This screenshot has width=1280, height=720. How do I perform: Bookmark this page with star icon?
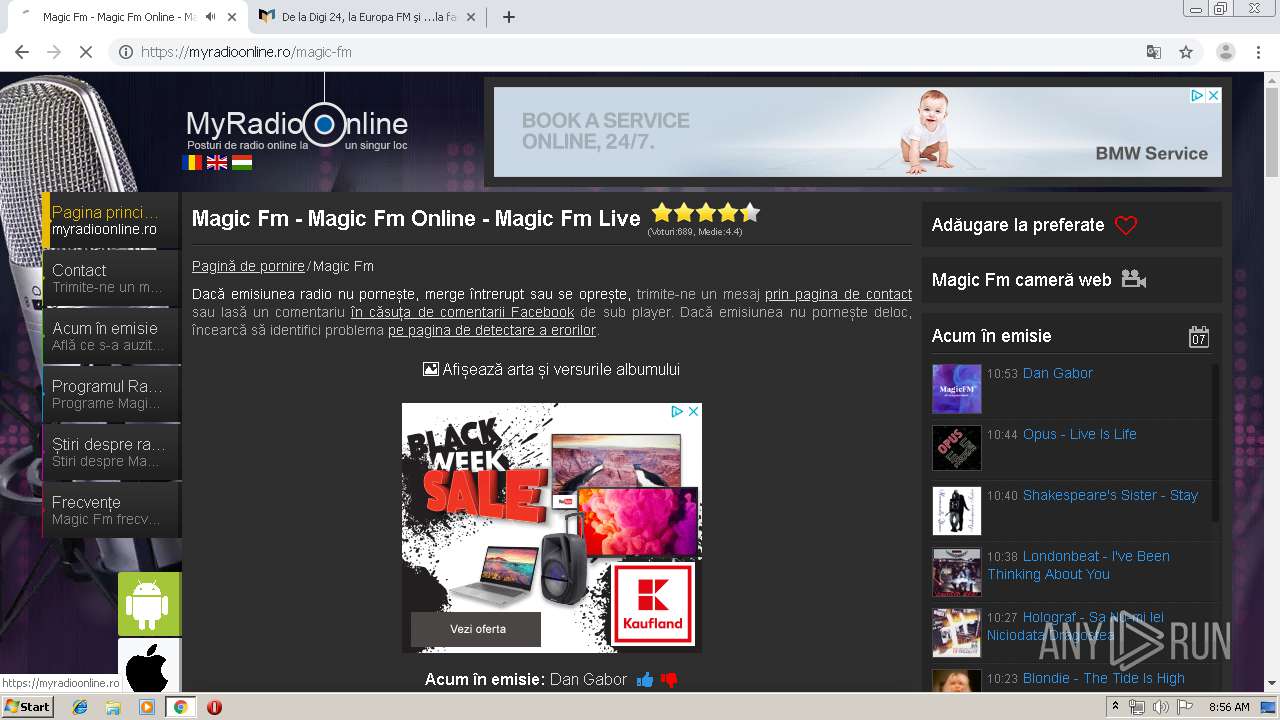point(1186,52)
